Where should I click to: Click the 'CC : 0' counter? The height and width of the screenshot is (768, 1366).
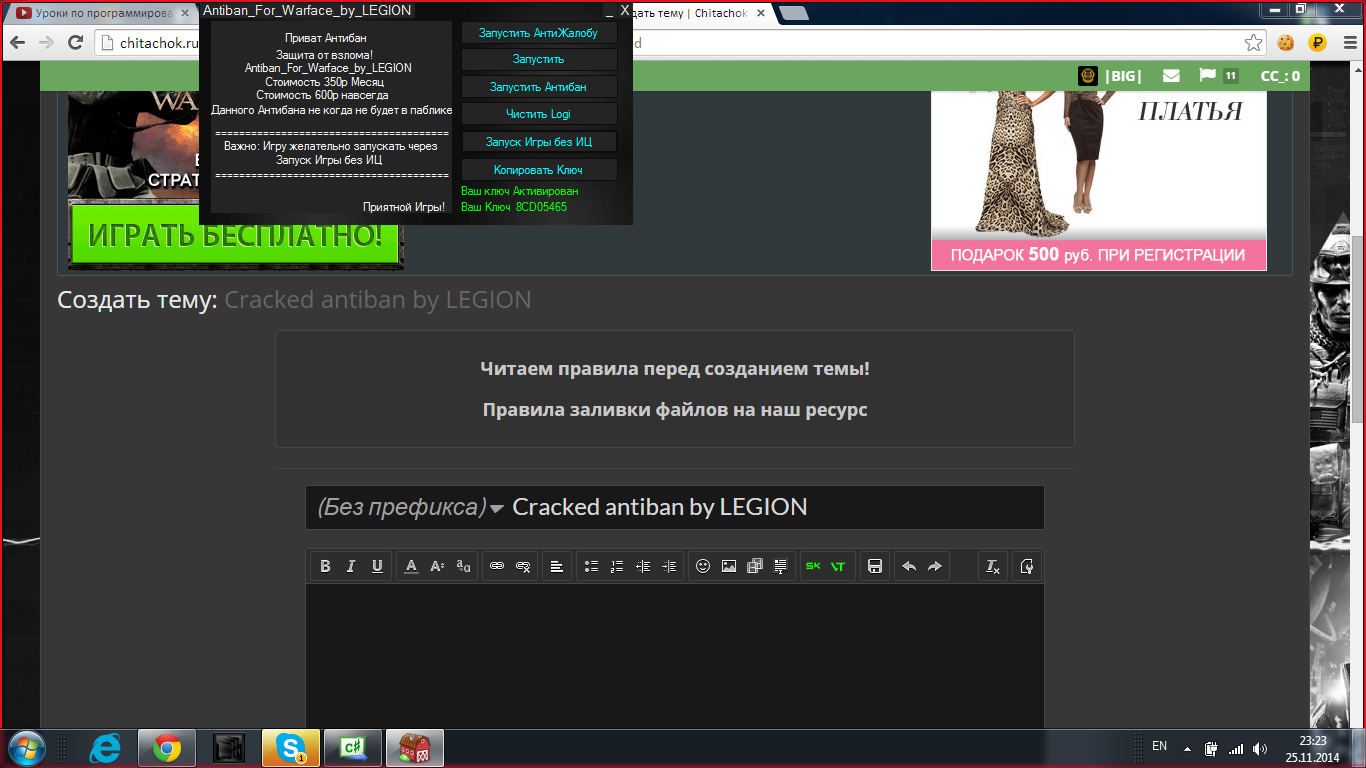[x=1280, y=76]
